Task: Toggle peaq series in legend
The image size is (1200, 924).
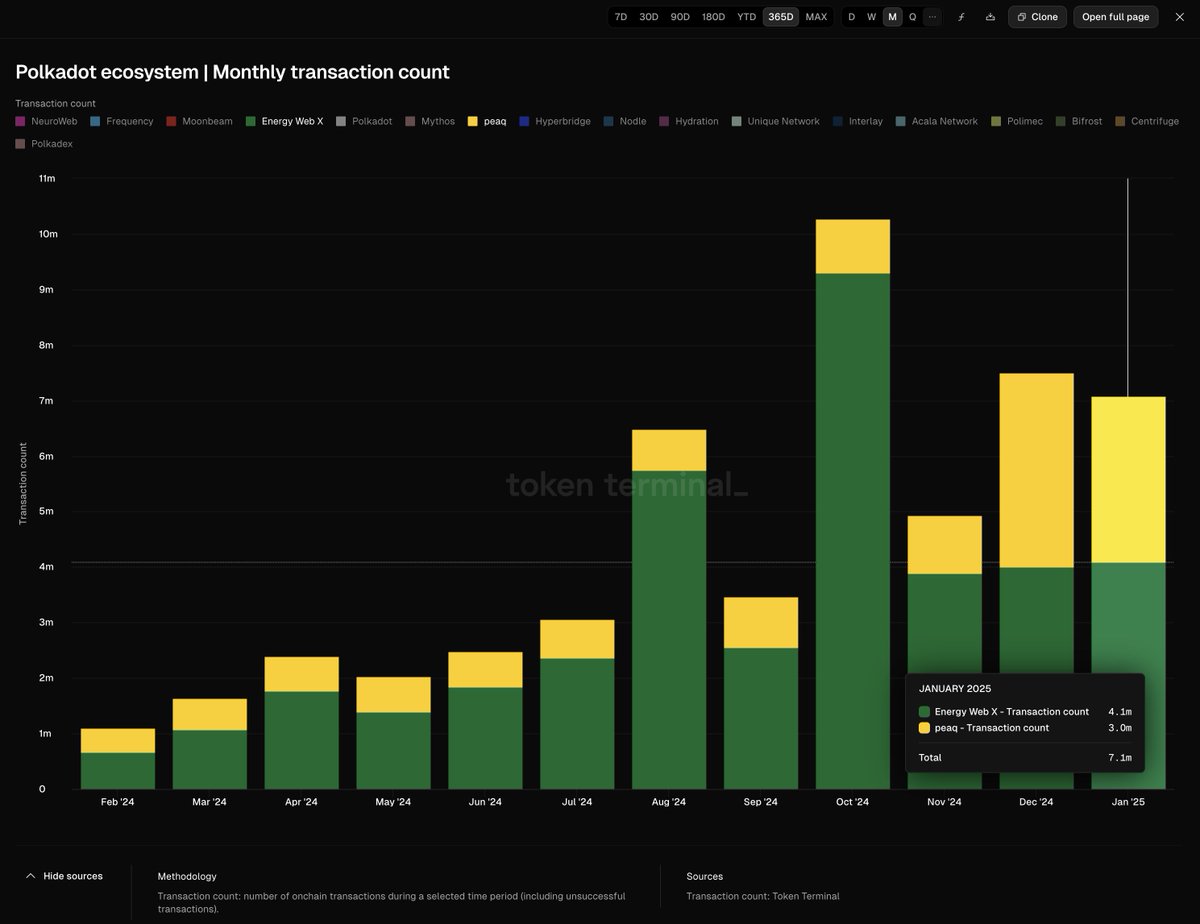Action: (x=487, y=121)
